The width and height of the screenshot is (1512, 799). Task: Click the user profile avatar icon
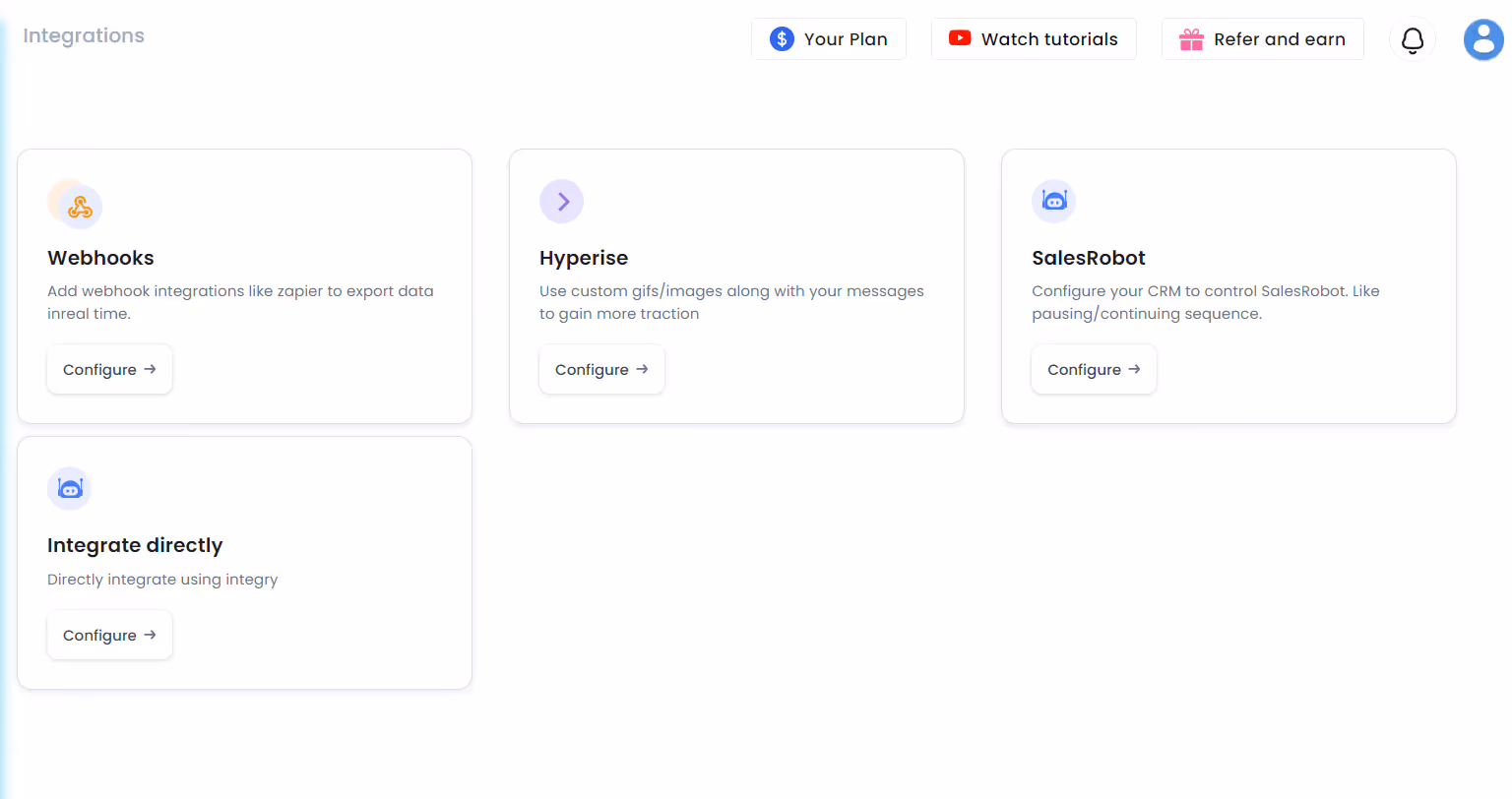[1483, 39]
